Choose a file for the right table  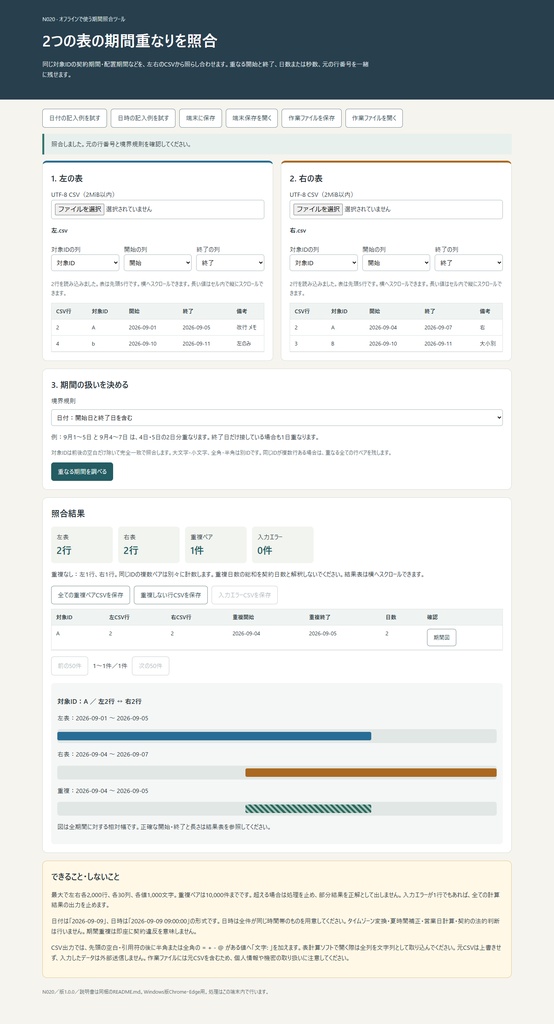(x=318, y=209)
